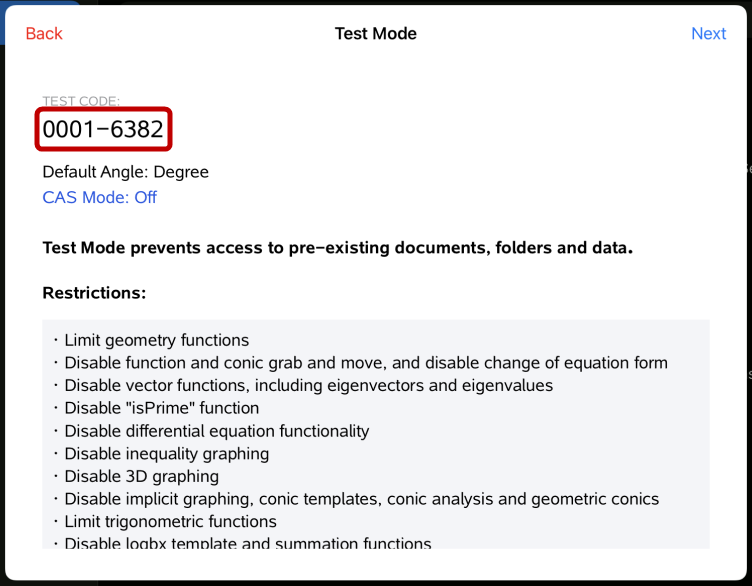Select the Disable differential equation functionality item
Viewport: 752px width, 586px height.
(x=216, y=431)
